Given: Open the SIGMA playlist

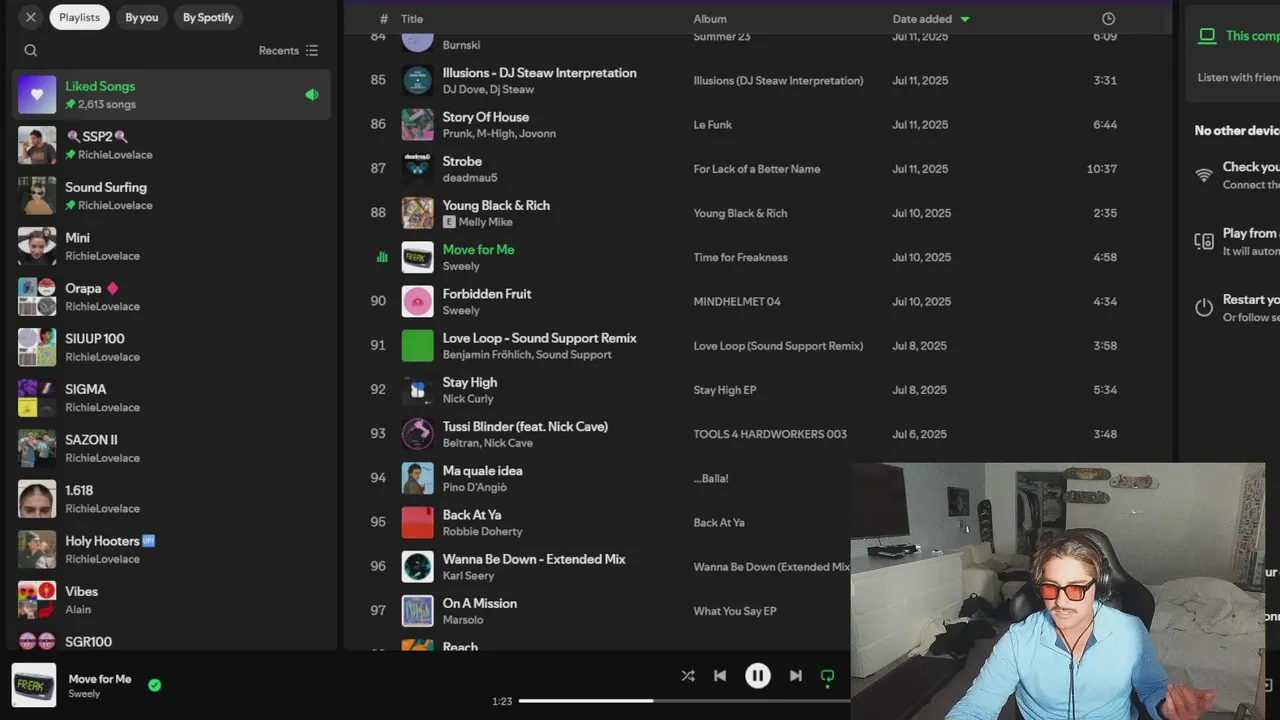Looking at the screenshot, I should click(171, 397).
